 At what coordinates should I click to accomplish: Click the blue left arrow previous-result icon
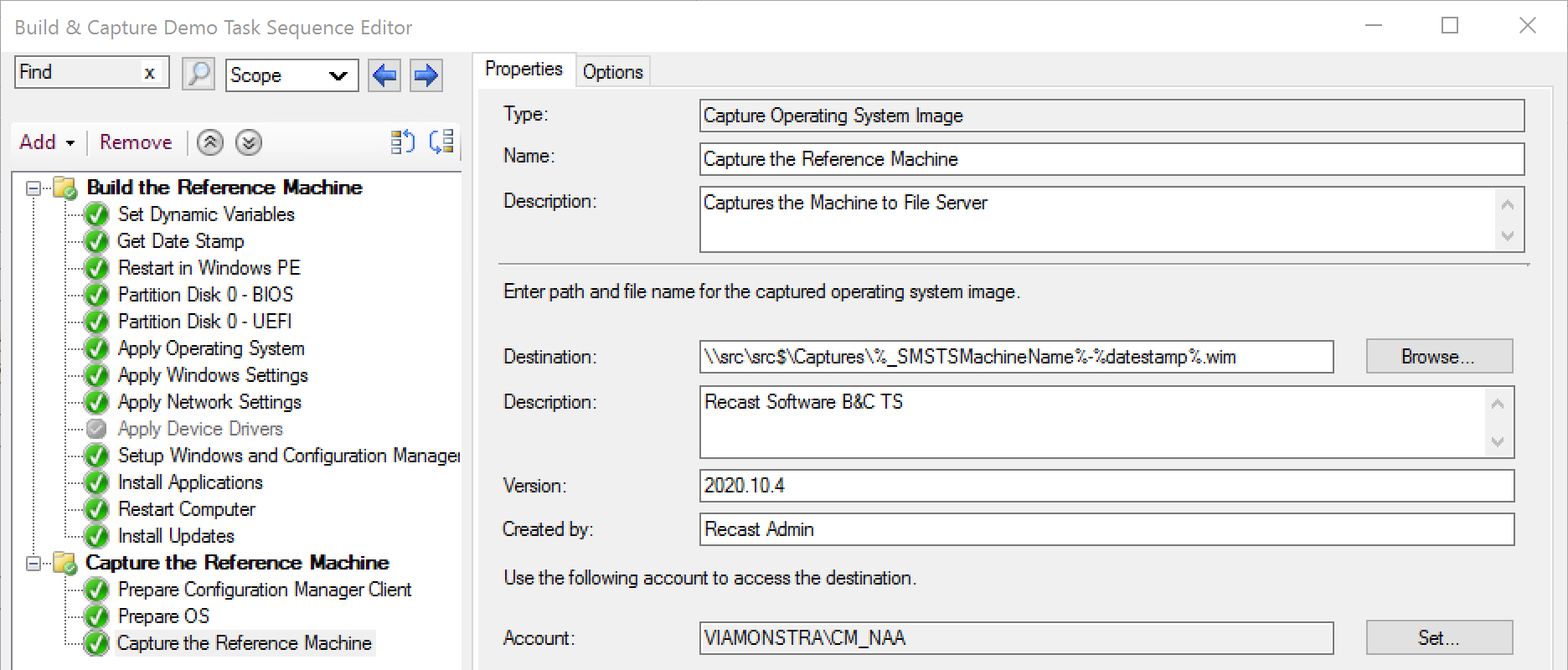[384, 75]
